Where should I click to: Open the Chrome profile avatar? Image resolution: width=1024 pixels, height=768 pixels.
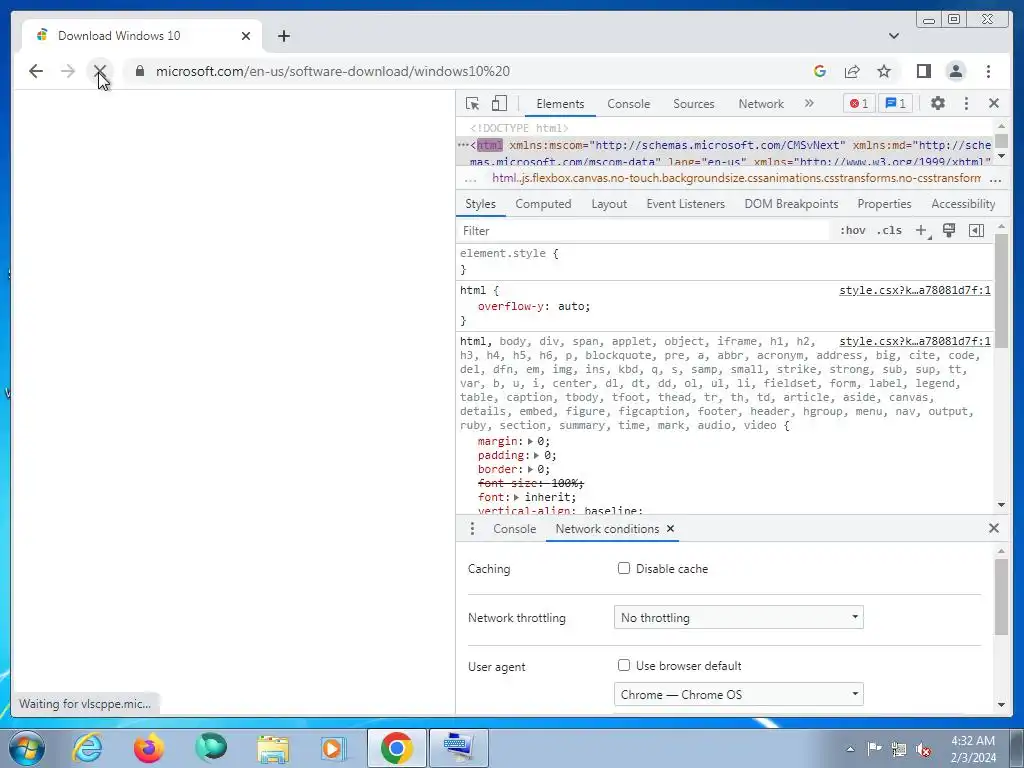click(956, 71)
